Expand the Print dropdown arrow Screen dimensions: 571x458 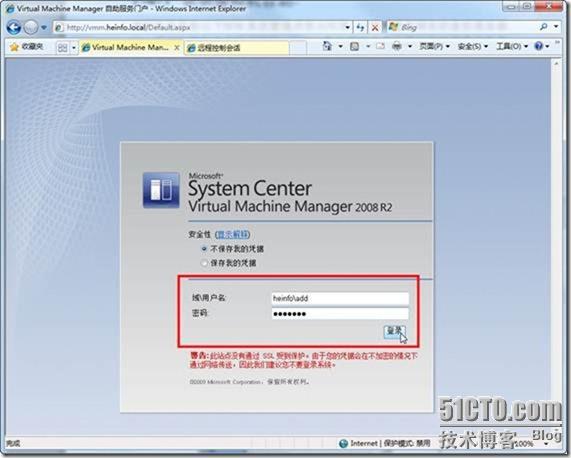click(410, 46)
